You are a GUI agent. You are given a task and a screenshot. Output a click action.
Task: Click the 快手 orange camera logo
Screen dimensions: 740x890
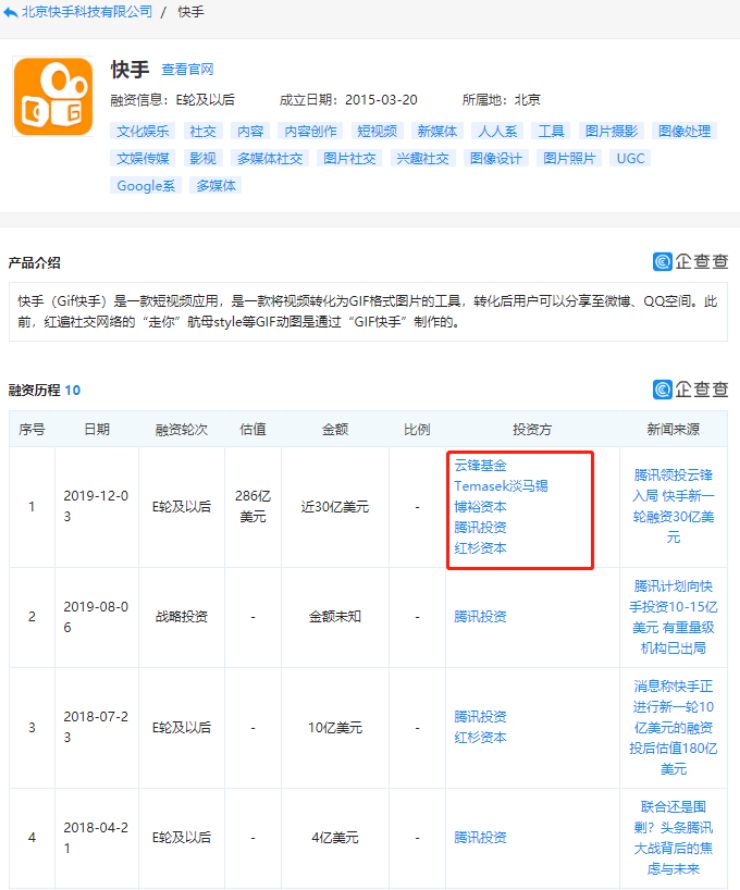tap(53, 97)
